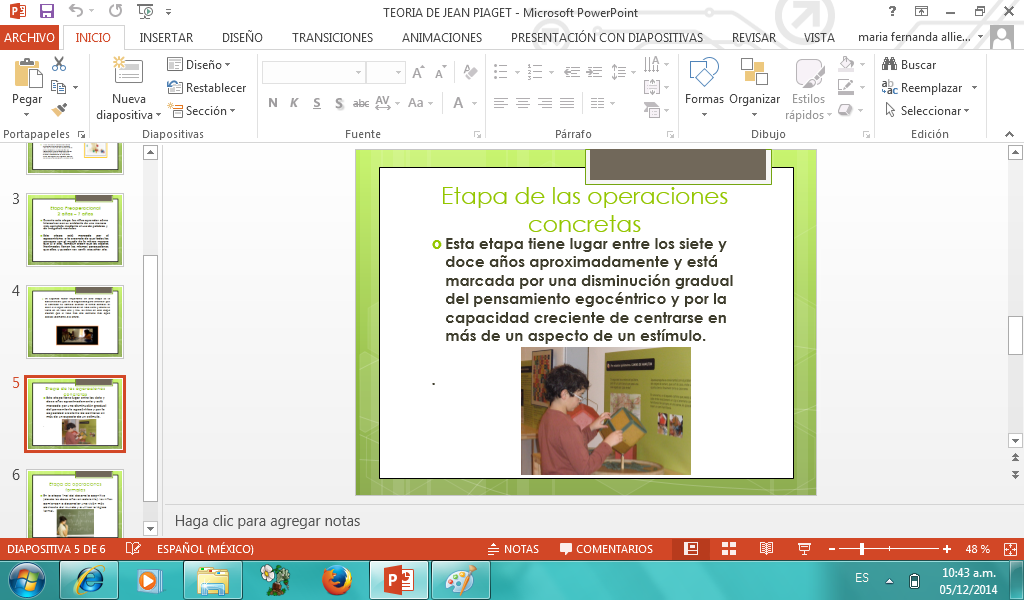Switch to the TRANSICIONES tab
The height and width of the screenshot is (600, 1024).
tap(332, 38)
